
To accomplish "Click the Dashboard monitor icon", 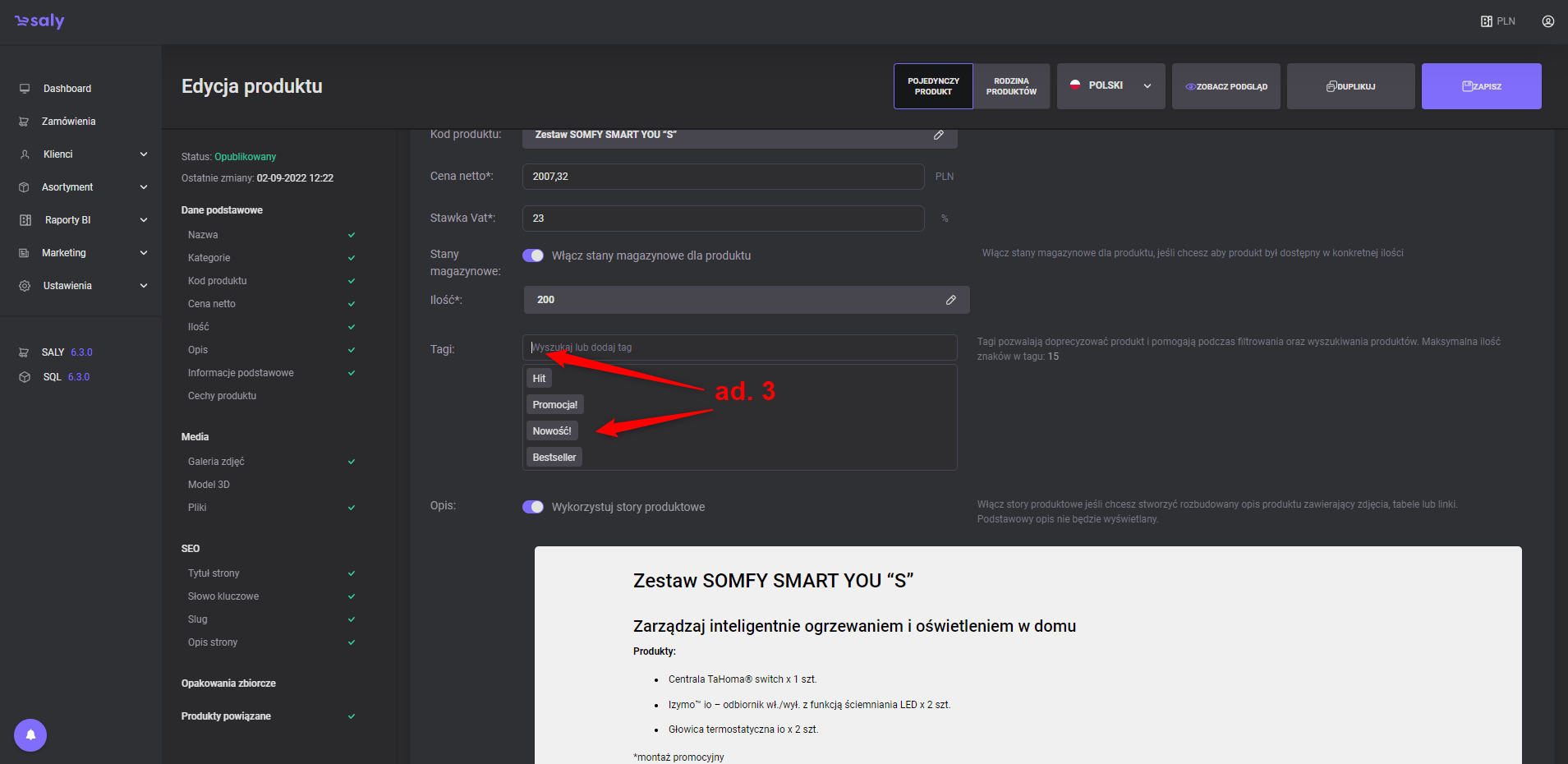I will pyautogui.click(x=25, y=89).
